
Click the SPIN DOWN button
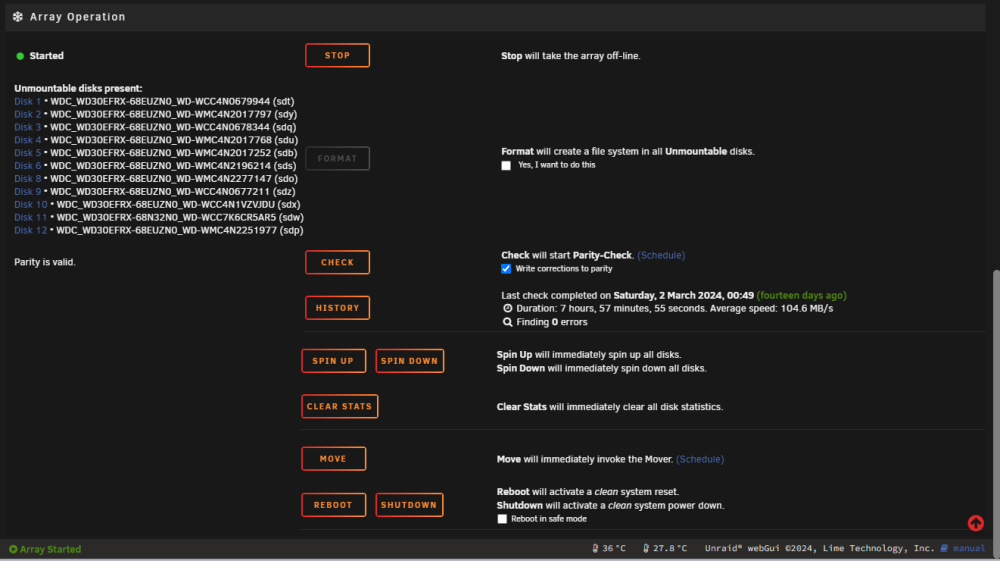[409, 361]
